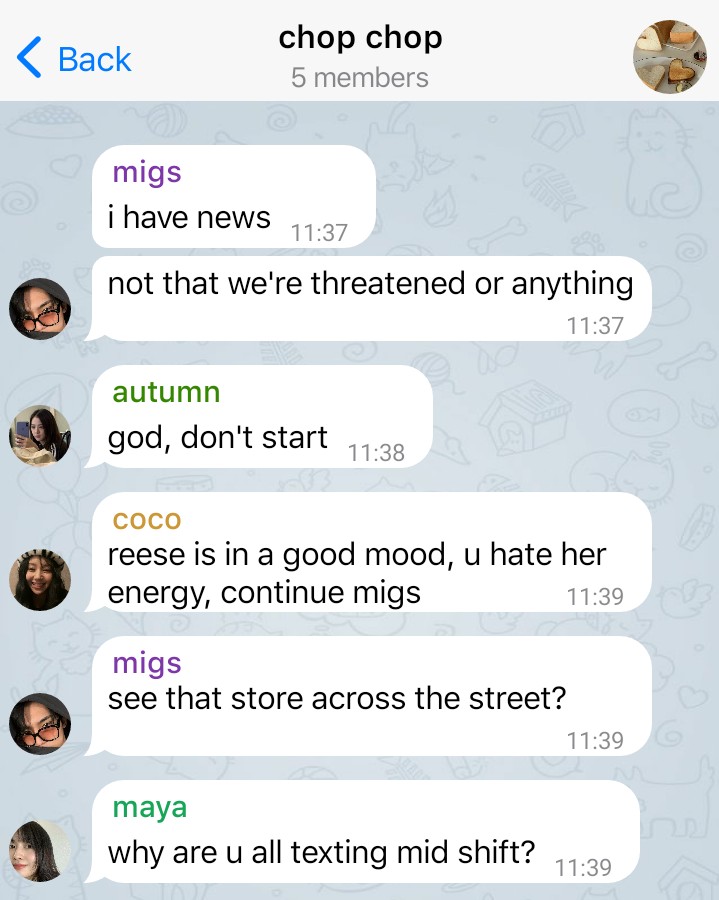Screen dimensions: 719x900
Task: View the 5 members list
Action: 359,77
